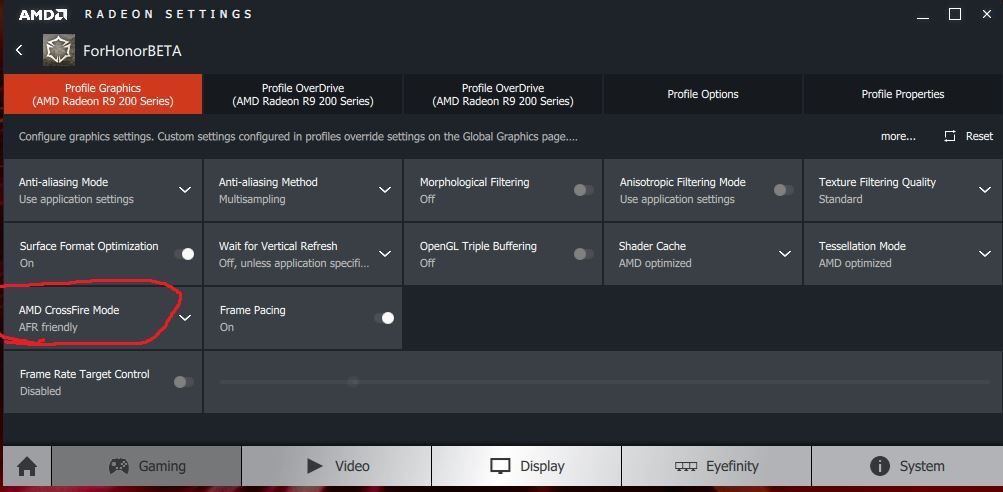Click the 'Standard' texture quality value
Screen dimensions: 1003x492
point(841,199)
